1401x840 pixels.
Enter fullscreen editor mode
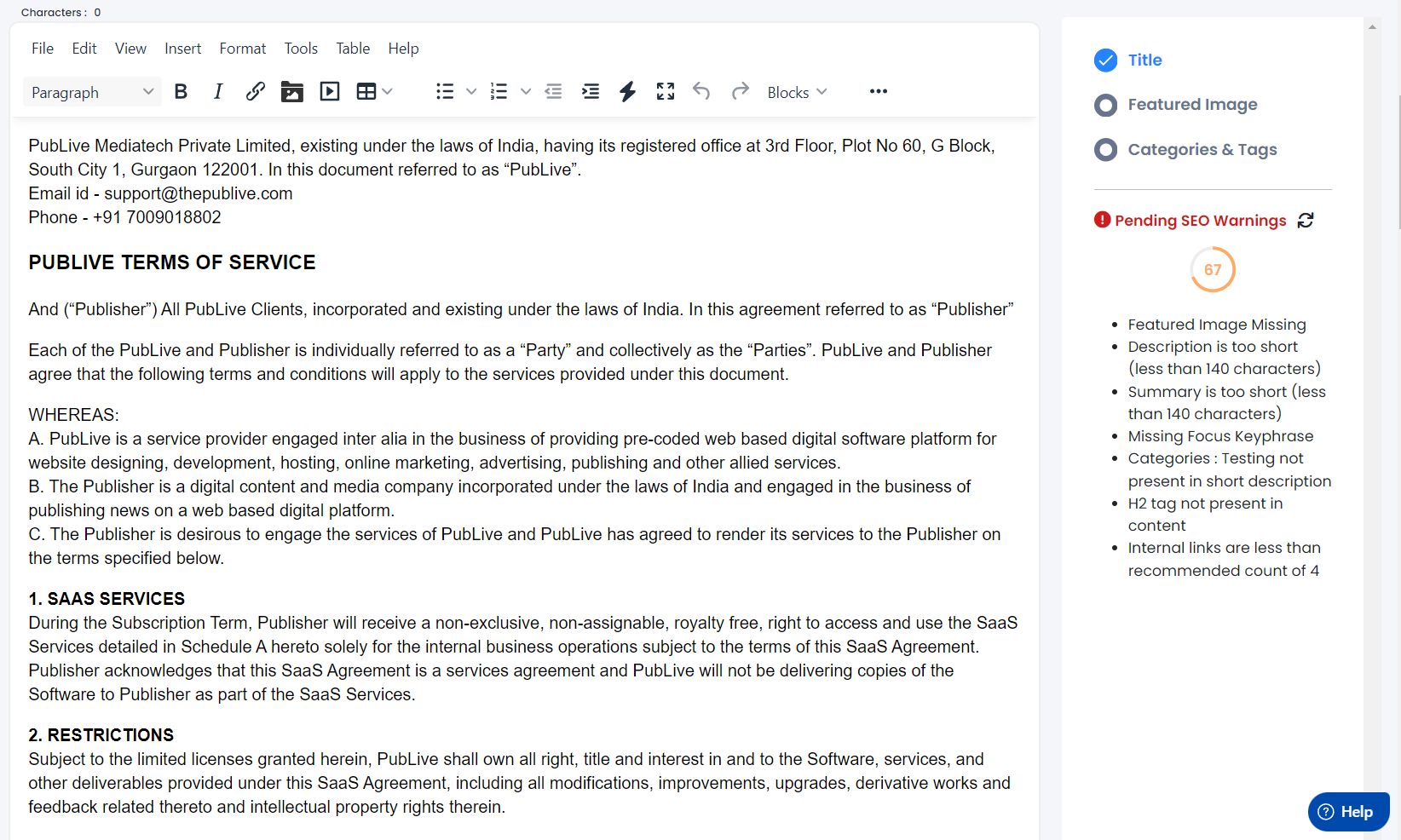point(666,92)
